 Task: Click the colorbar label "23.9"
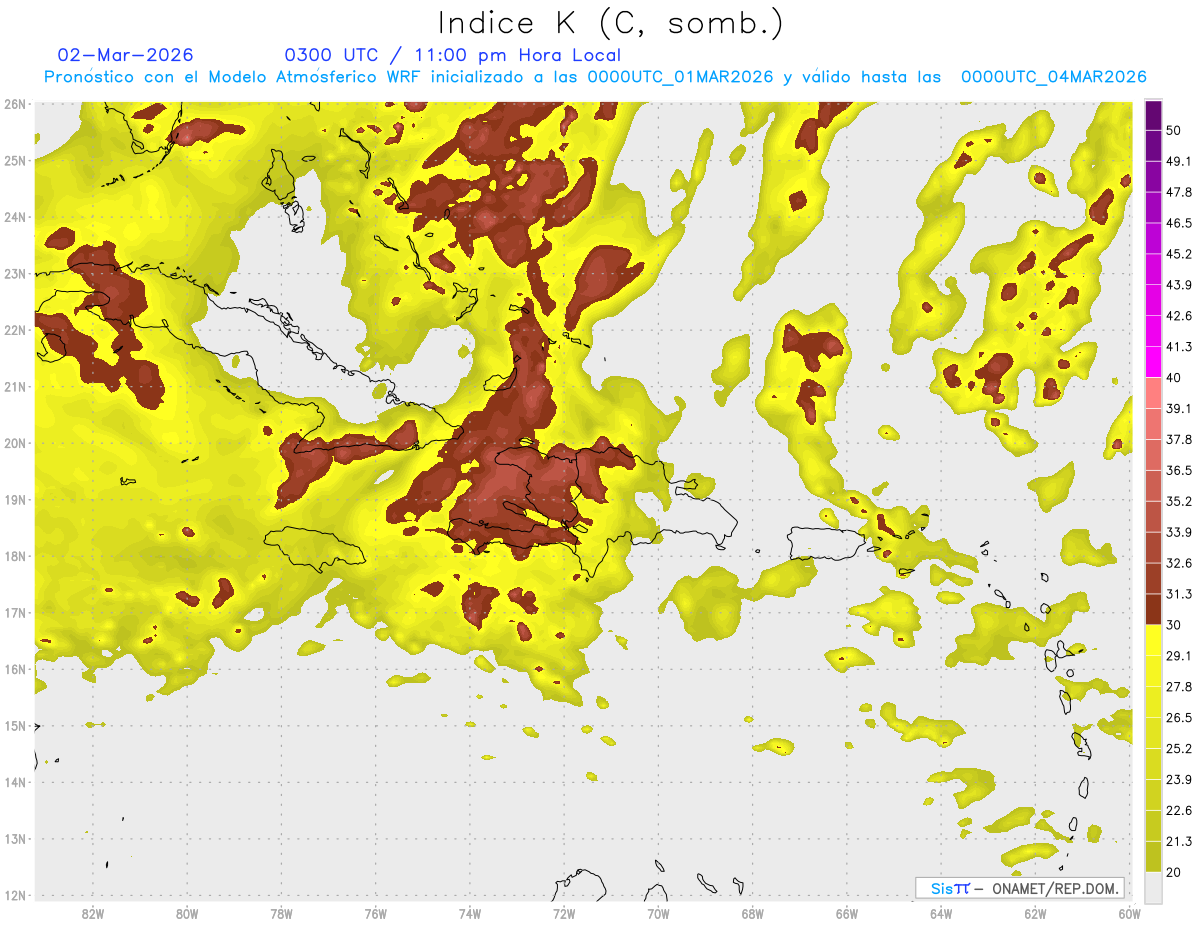pos(1178,780)
